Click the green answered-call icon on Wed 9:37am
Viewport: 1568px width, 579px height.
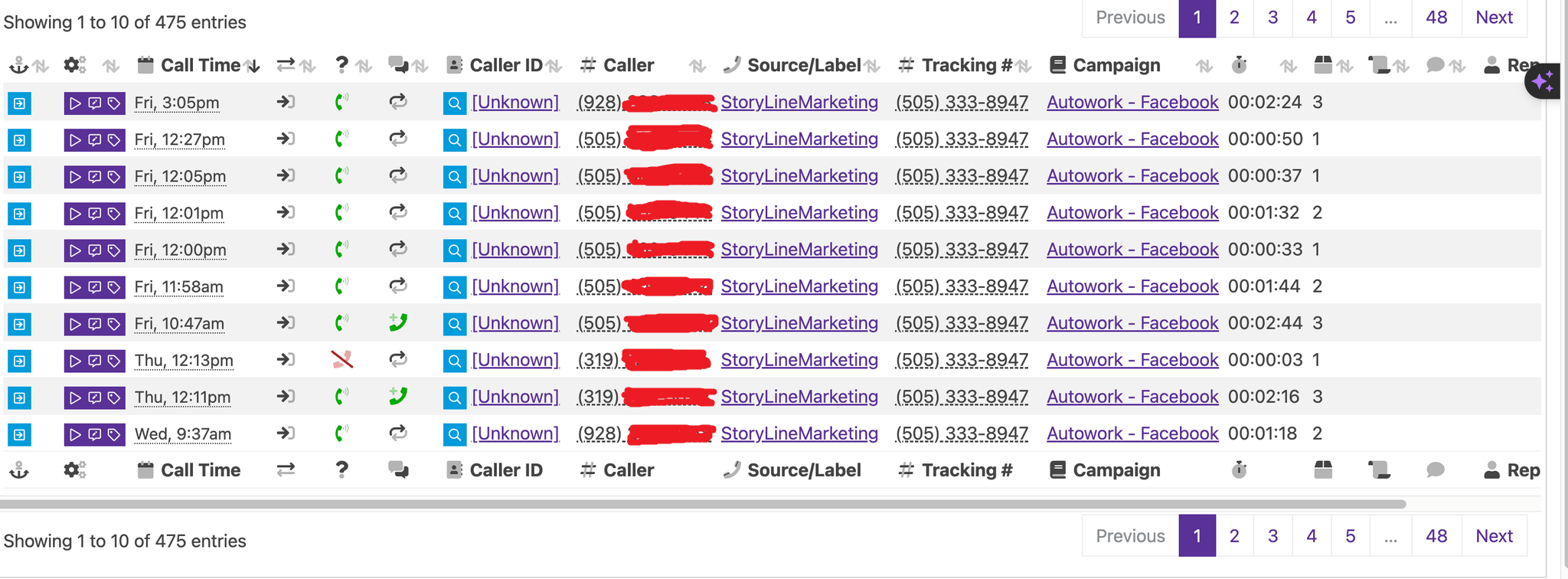[x=341, y=433]
